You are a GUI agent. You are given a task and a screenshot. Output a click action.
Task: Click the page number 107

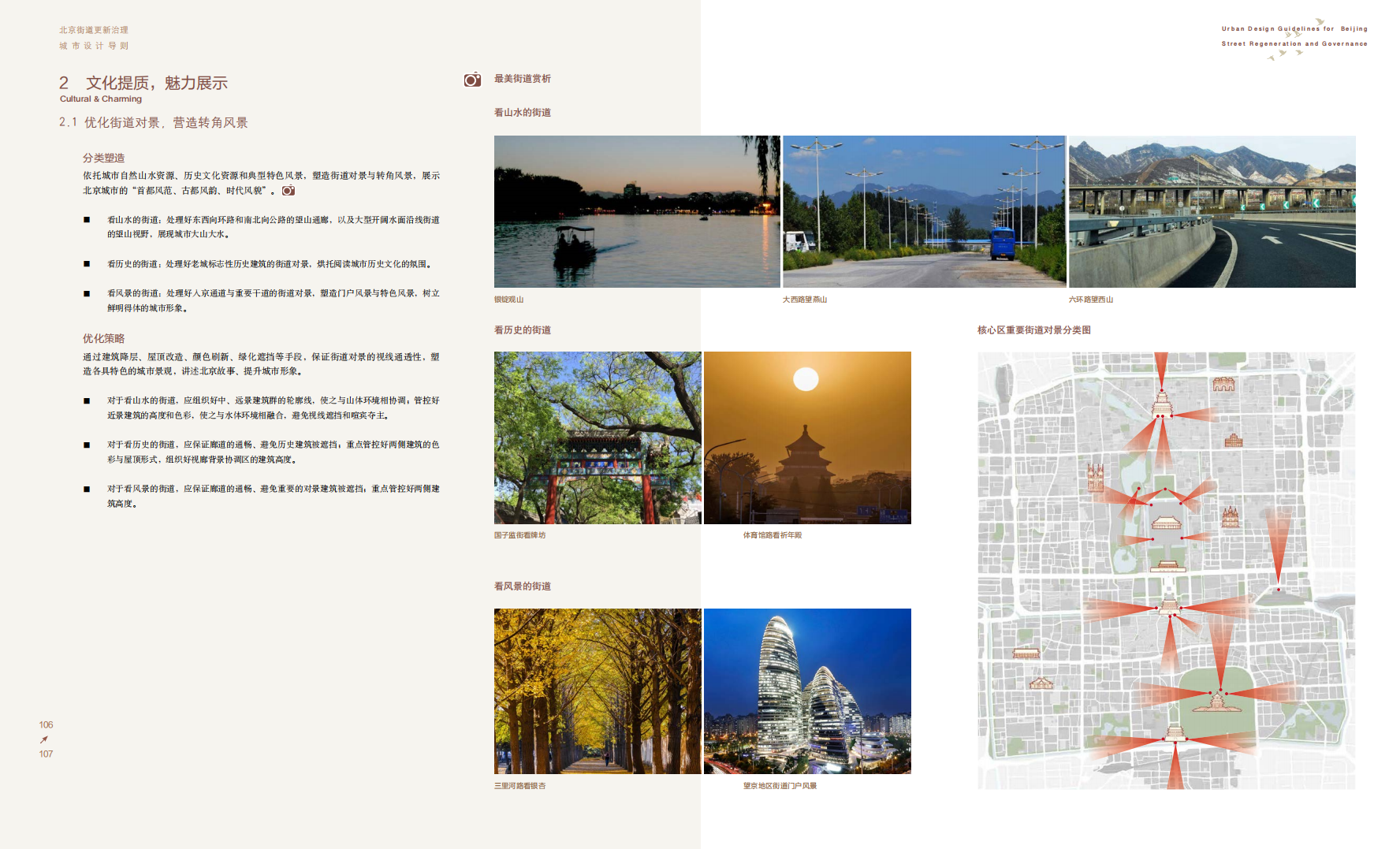(46, 754)
